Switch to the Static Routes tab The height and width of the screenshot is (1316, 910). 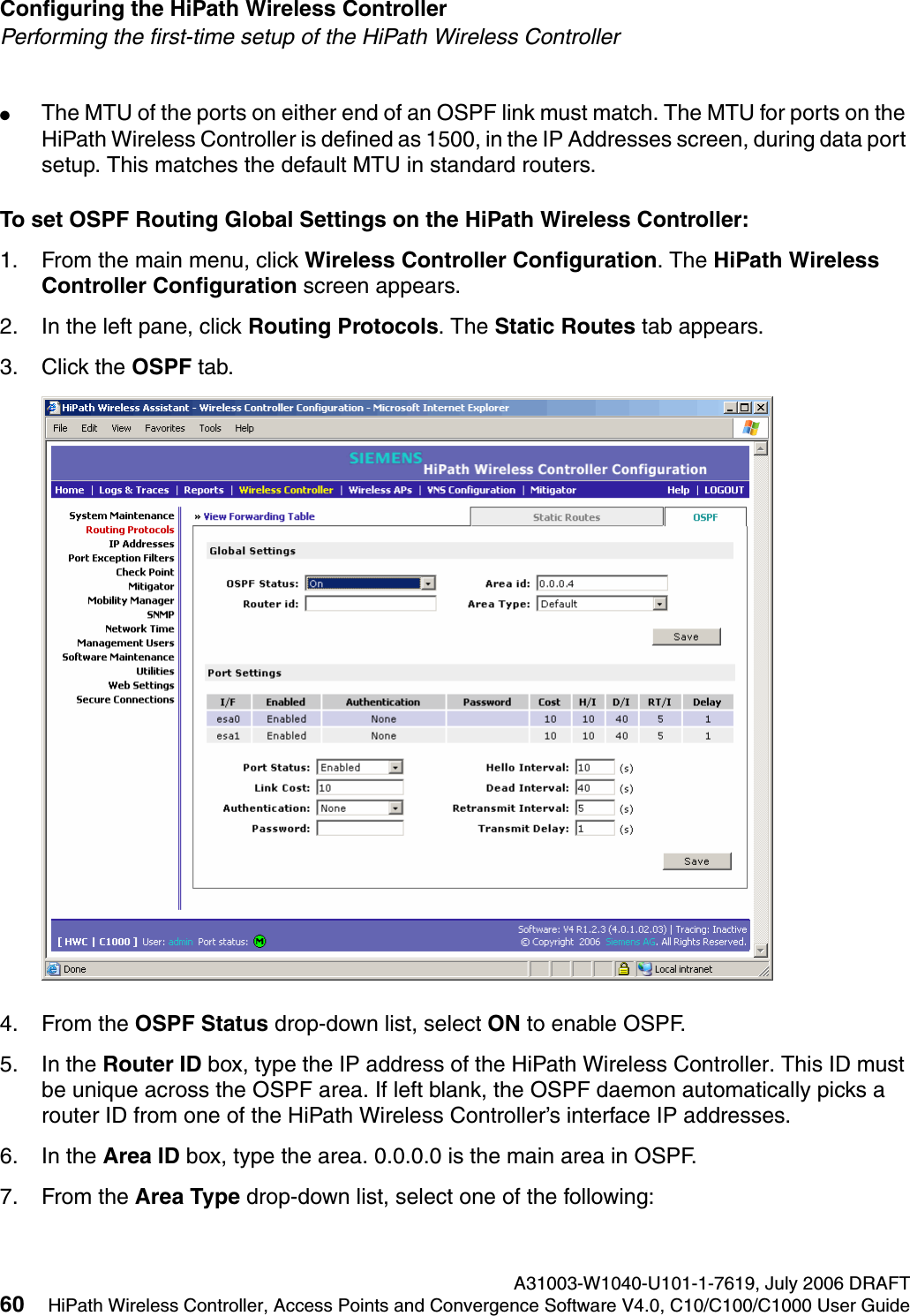pos(568,516)
